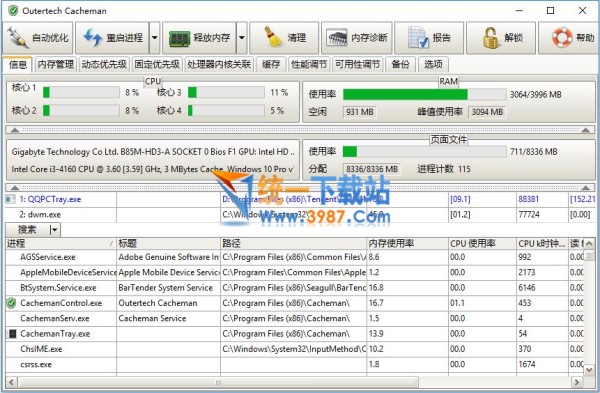Click the 解锁 padlock icon
600x393 pixels.
tap(491, 38)
